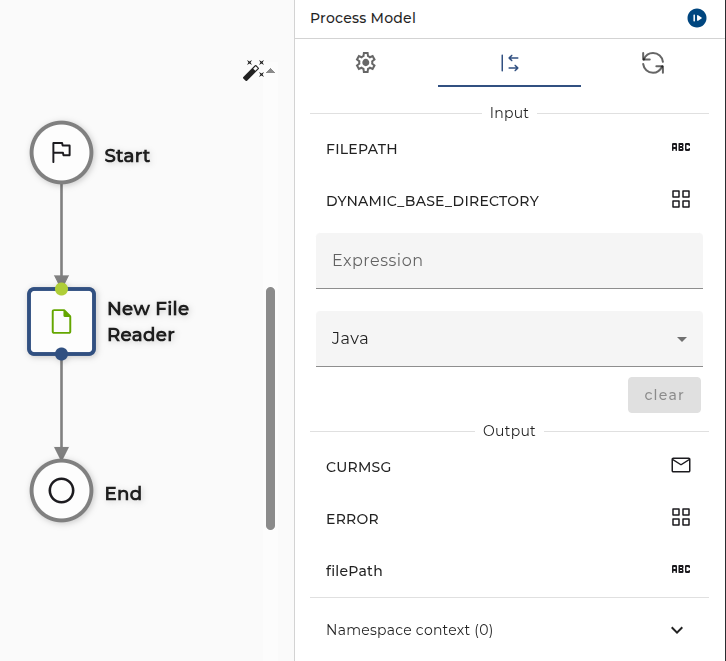Focus the Expression input field
Image resolution: width=726 pixels, height=661 pixels.
coord(509,261)
